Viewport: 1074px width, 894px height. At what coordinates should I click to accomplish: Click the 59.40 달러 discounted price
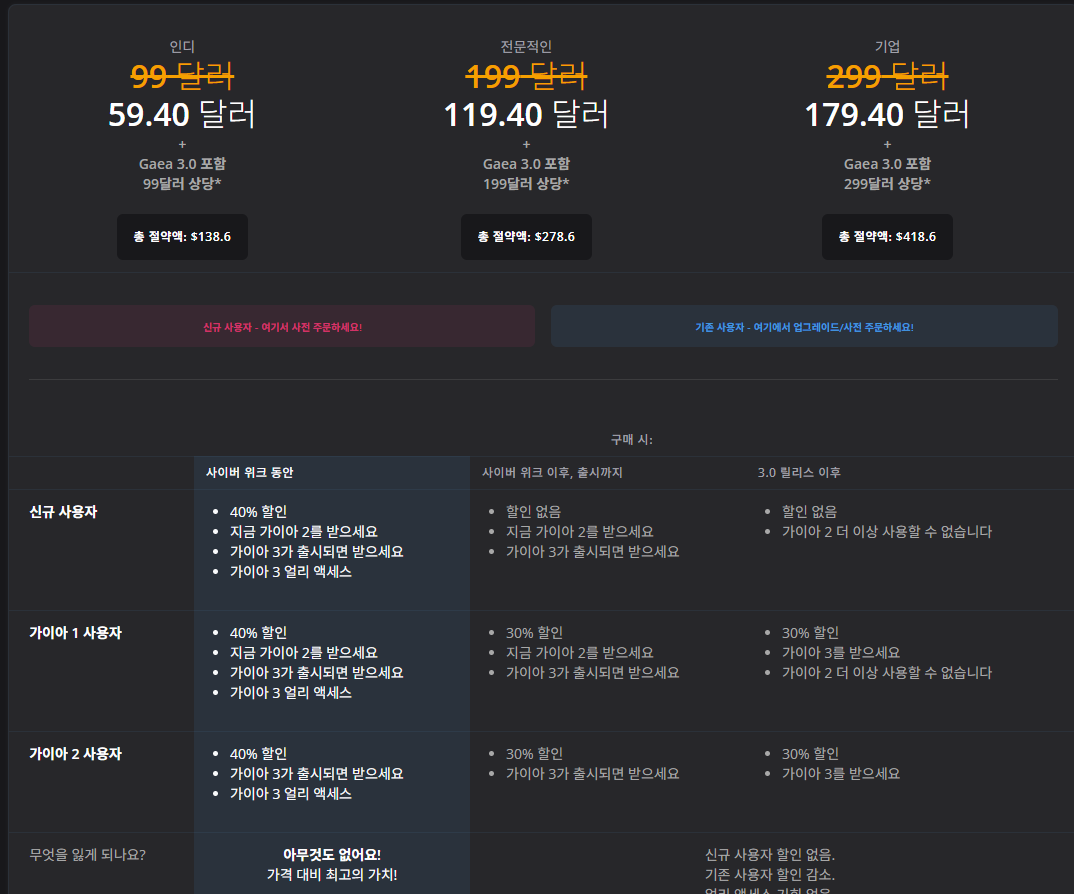182,114
